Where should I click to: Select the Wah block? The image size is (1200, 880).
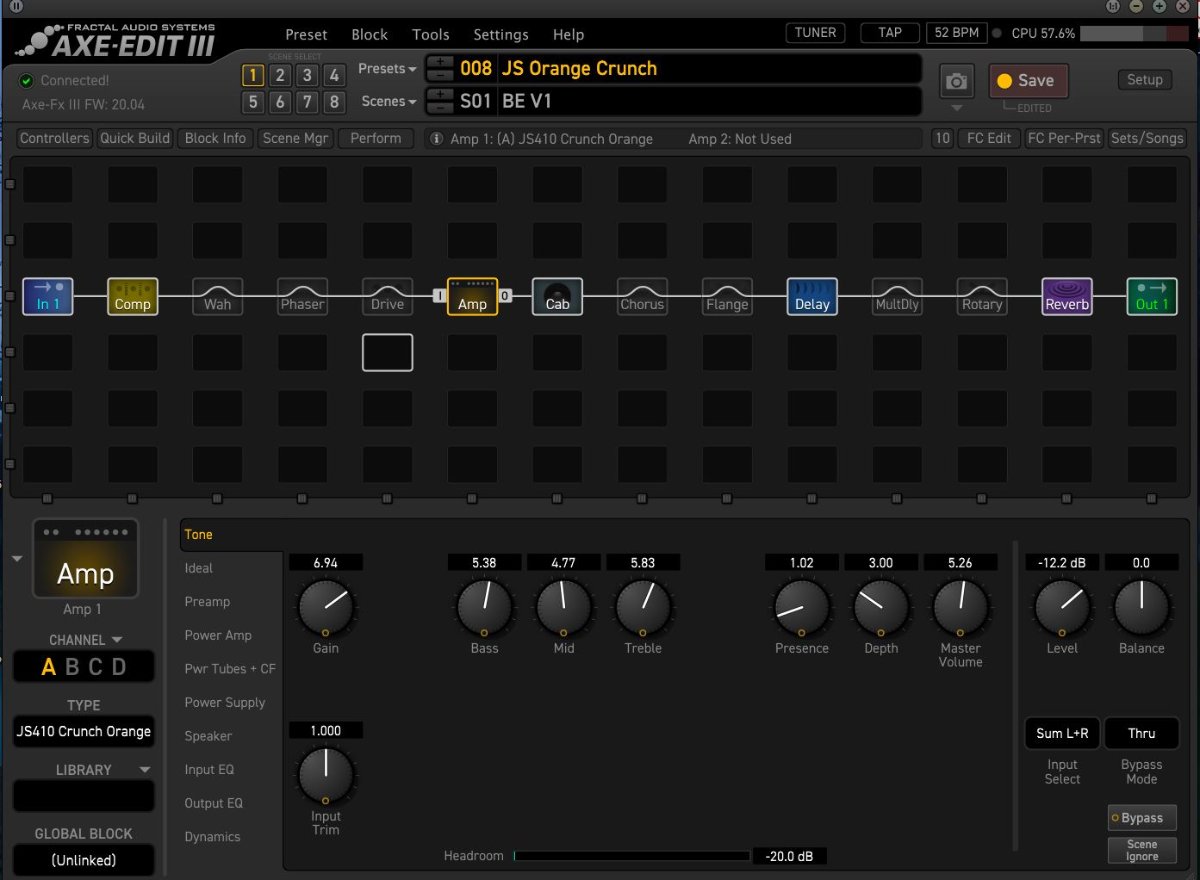pos(217,296)
